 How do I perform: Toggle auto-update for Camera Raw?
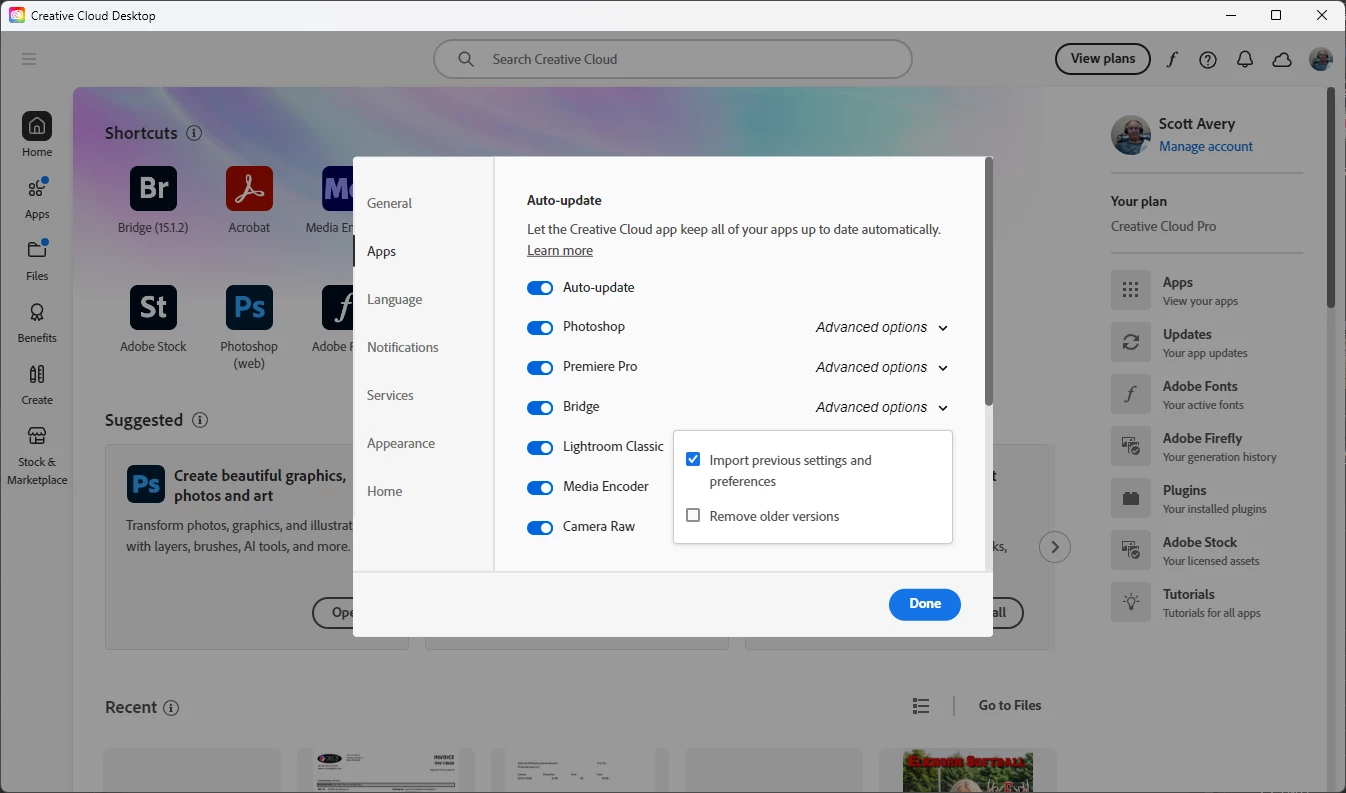[540, 528]
